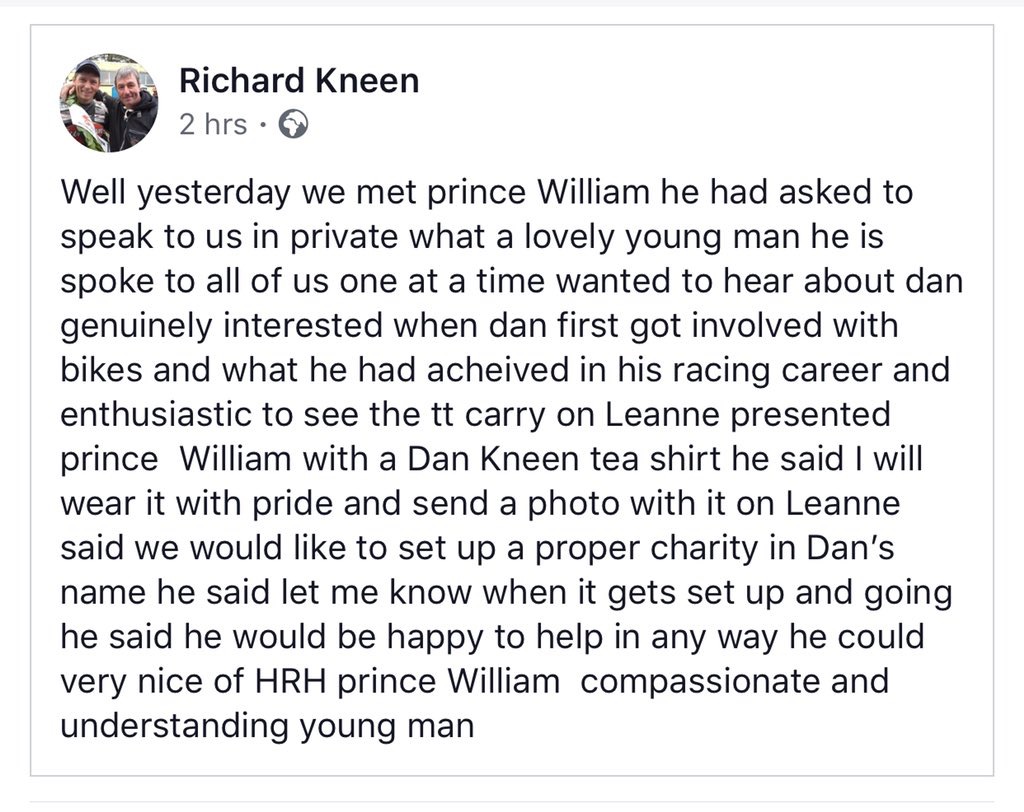This screenshot has height=812, width=1024.
Task: Click the Richard Kneen author name
Action: coord(299,81)
